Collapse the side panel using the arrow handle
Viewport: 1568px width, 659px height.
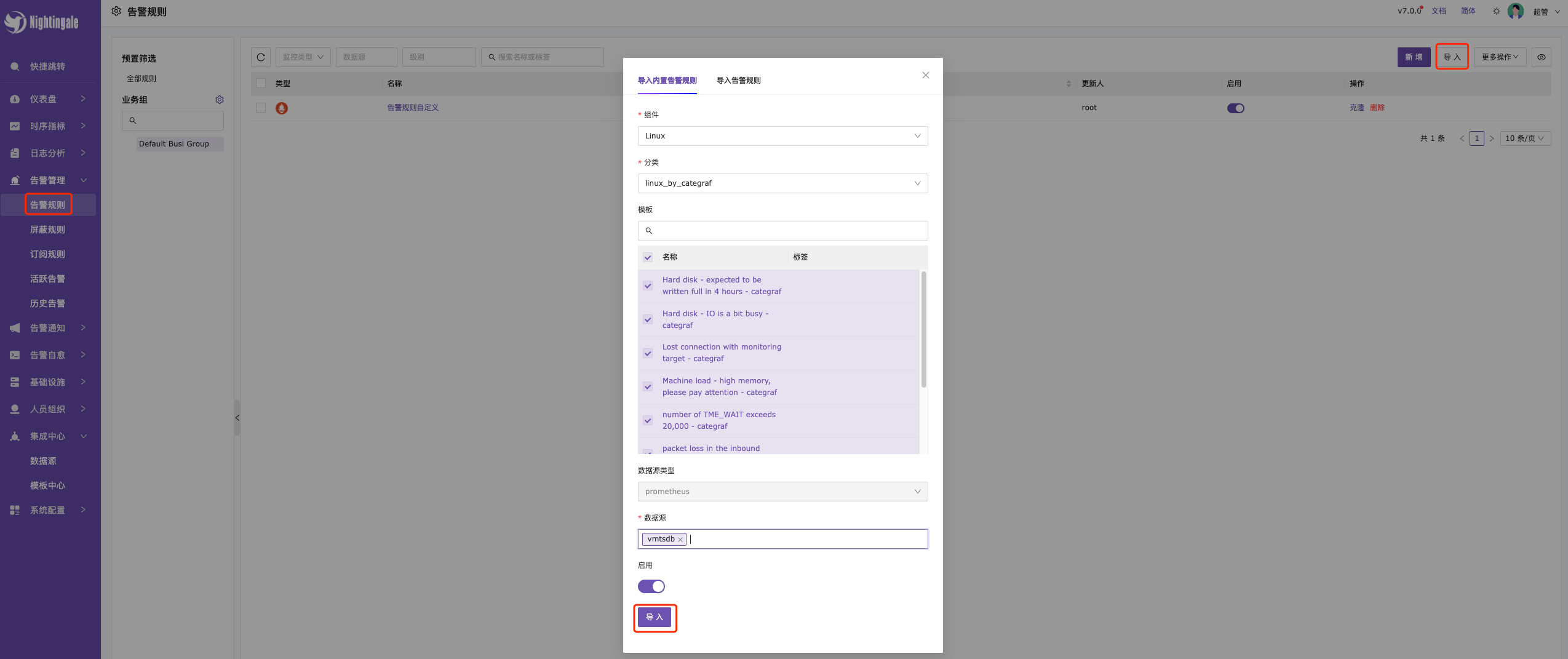coord(237,418)
